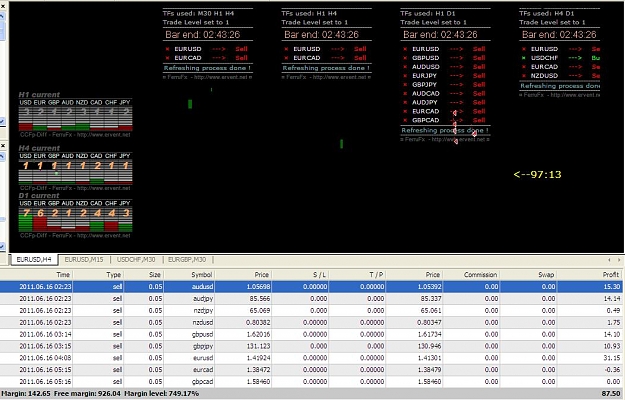The width and height of the screenshot is (625, 400).
Task: Click the current price 85.337
Action: pyautogui.click(x=431, y=298)
